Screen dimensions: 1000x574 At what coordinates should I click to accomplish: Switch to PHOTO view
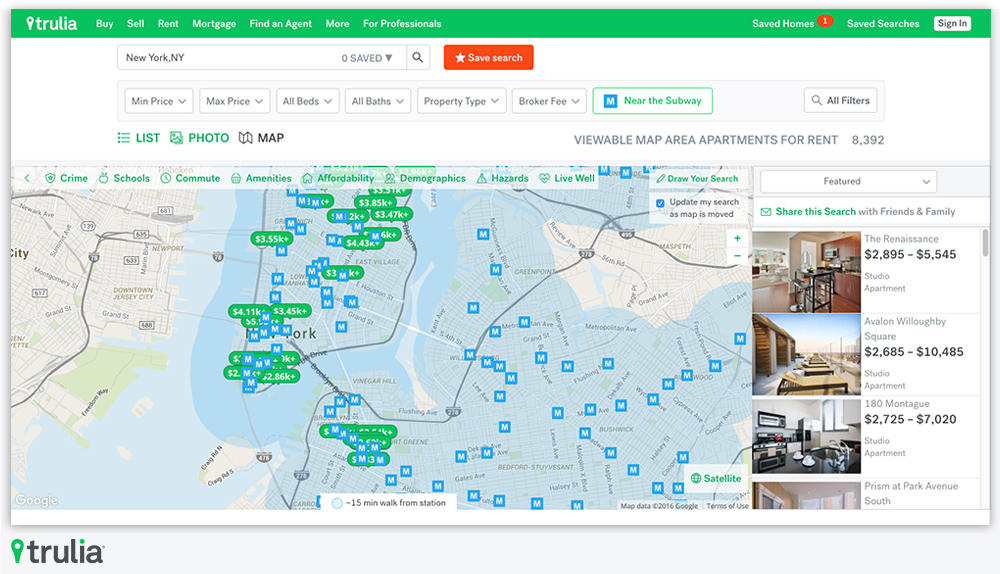pyautogui.click(x=200, y=138)
